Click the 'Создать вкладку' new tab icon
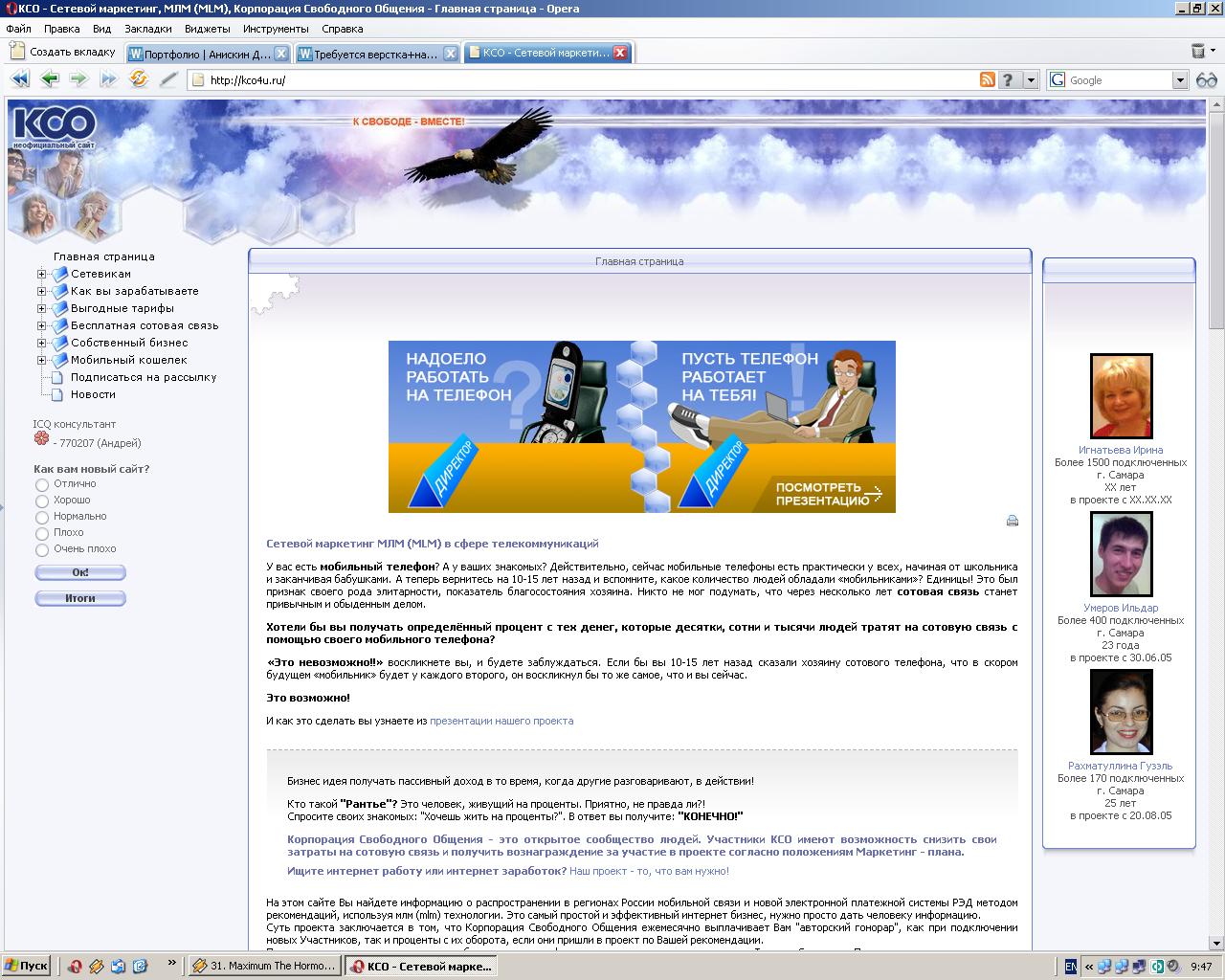 tap(16, 52)
